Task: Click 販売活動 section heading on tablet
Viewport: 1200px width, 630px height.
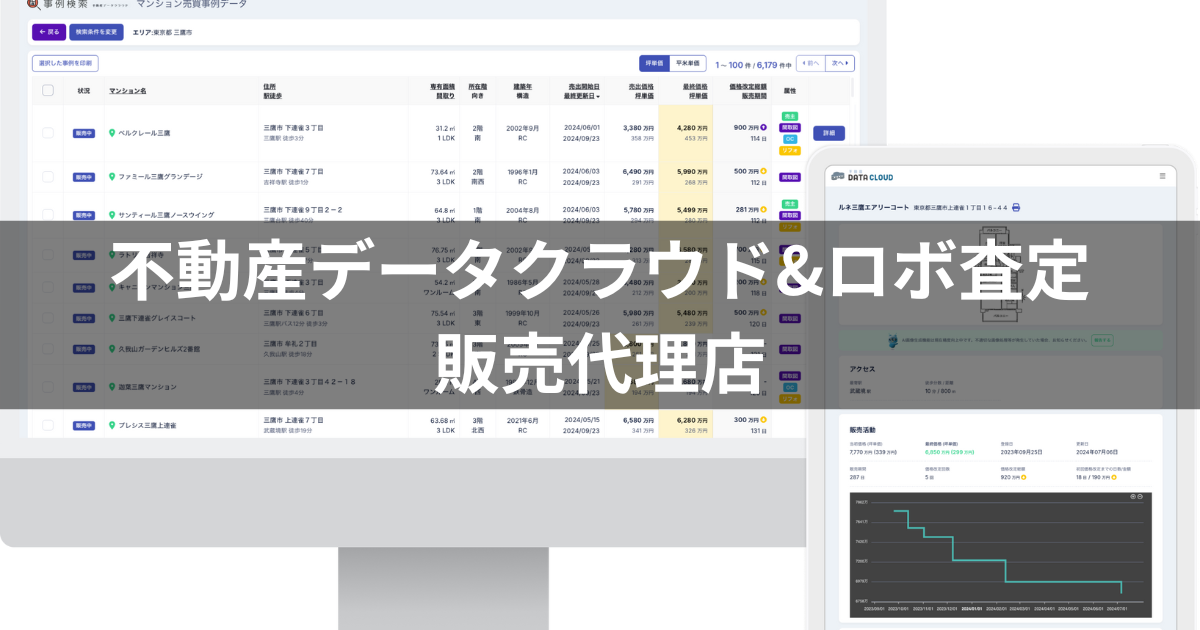Action: point(861,429)
